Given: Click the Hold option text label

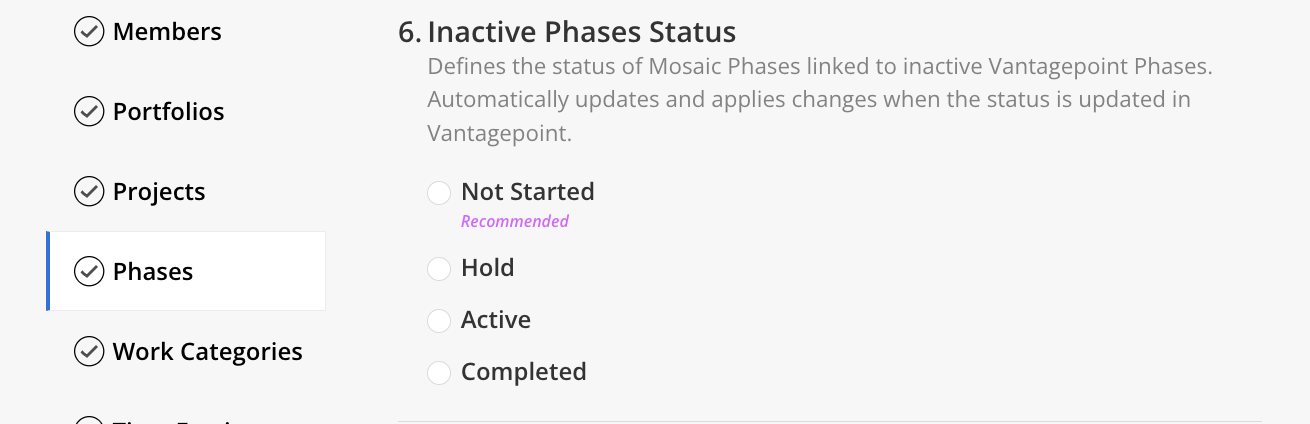Looking at the screenshot, I should [487, 268].
